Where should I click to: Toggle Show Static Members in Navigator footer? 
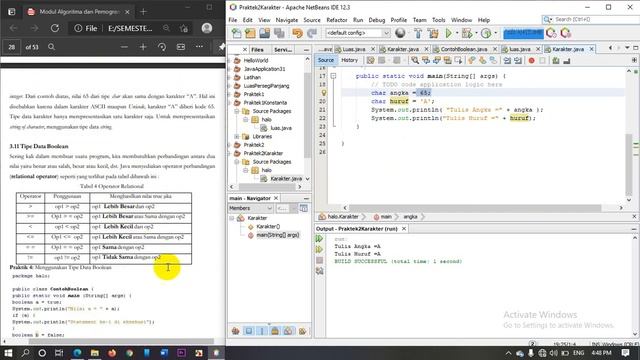[x=262, y=331]
